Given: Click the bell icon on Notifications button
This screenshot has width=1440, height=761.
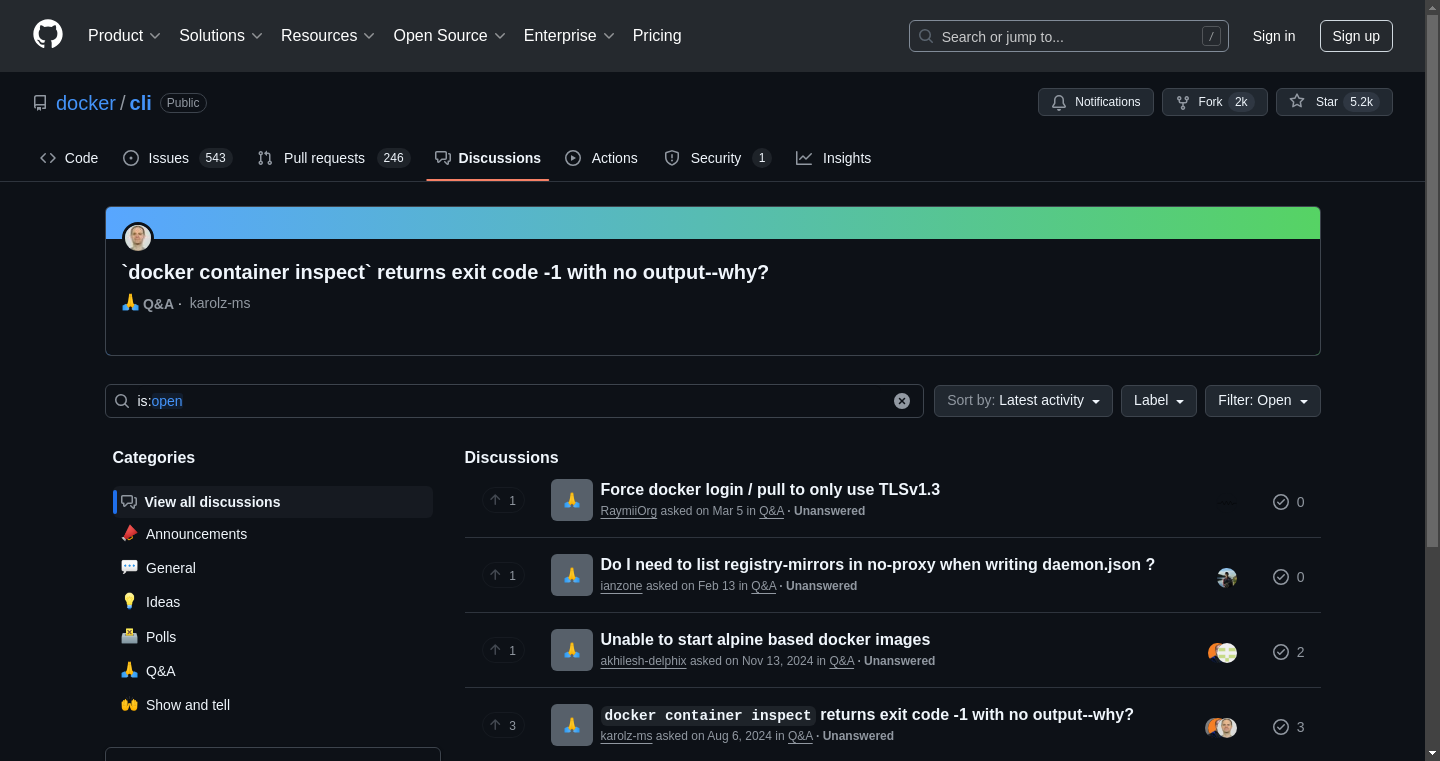Looking at the screenshot, I should (1059, 102).
